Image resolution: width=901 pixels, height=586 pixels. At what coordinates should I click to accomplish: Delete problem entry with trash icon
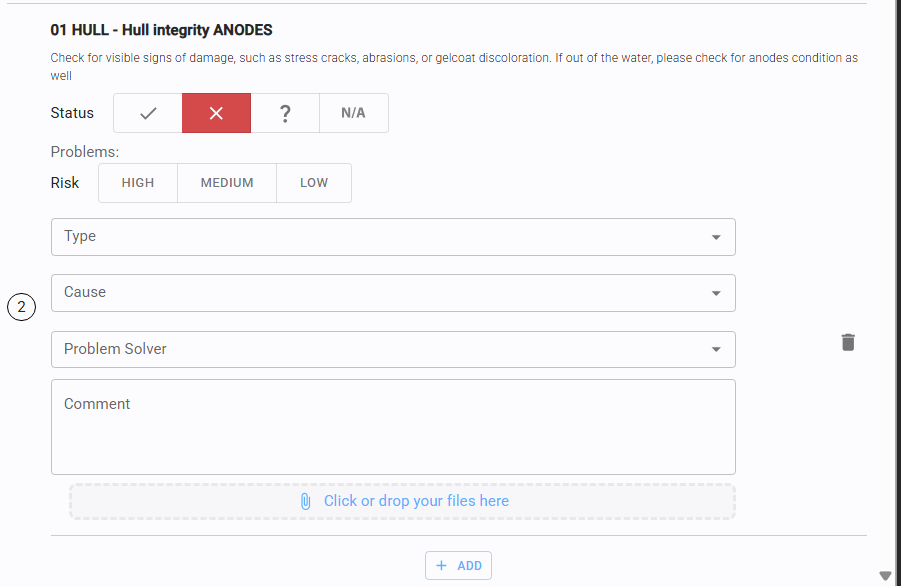(848, 342)
